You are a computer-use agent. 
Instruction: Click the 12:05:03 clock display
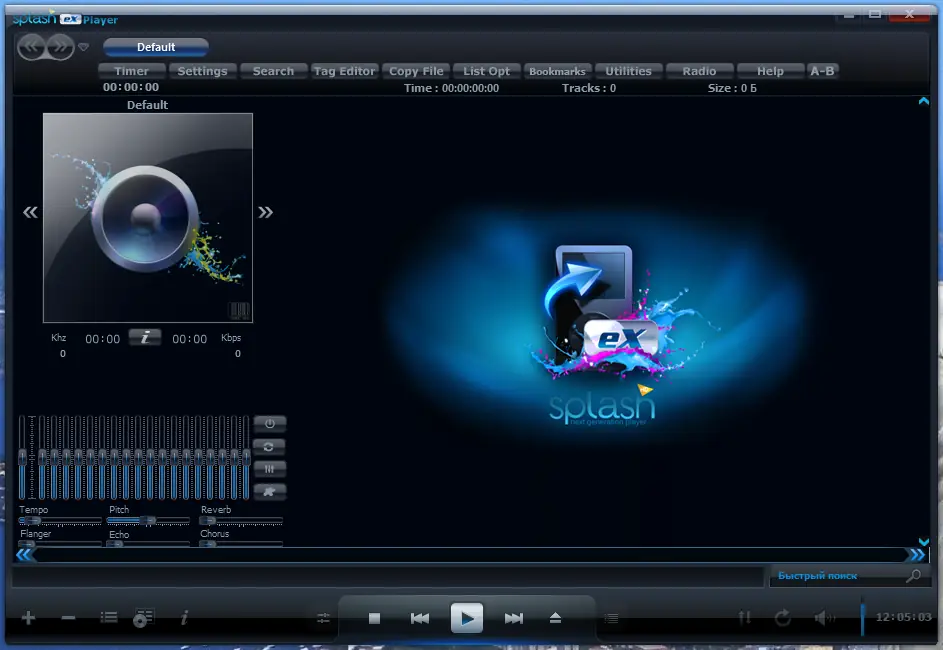click(903, 617)
